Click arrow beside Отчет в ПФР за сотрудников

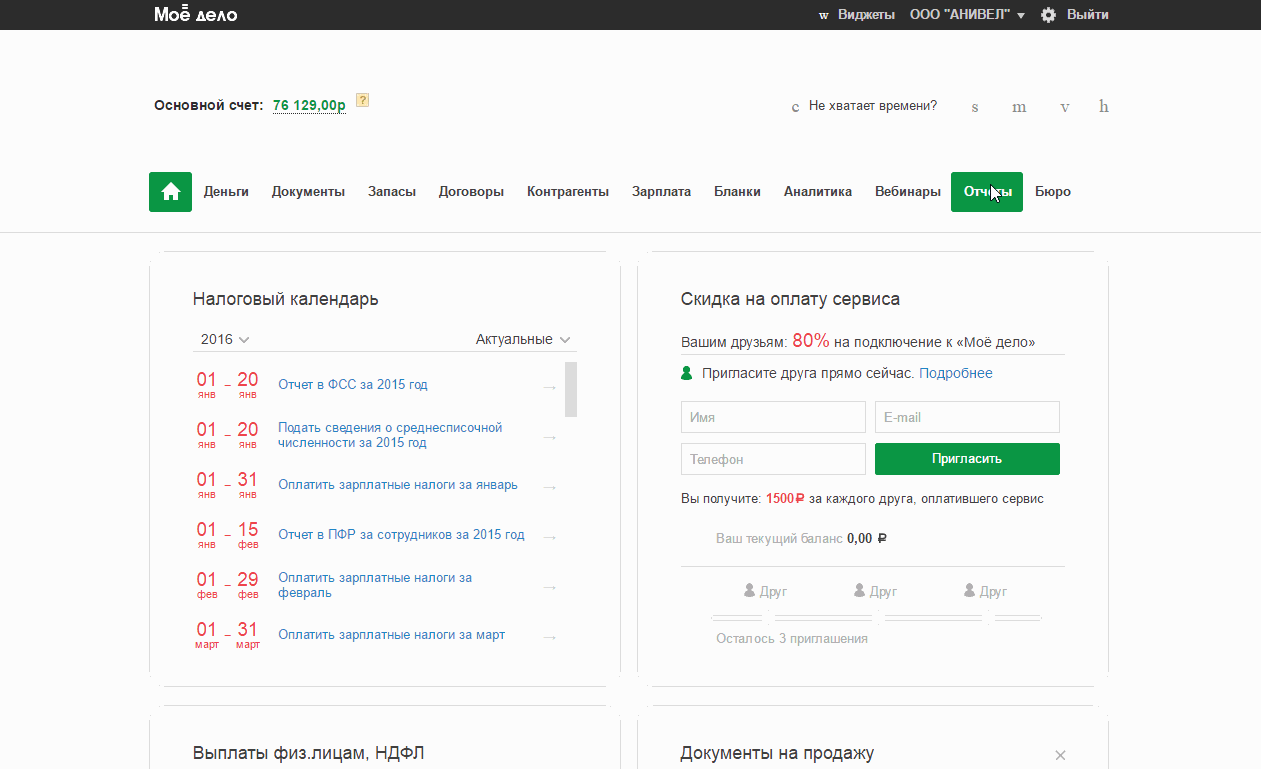pyautogui.click(x=549, y=537)
